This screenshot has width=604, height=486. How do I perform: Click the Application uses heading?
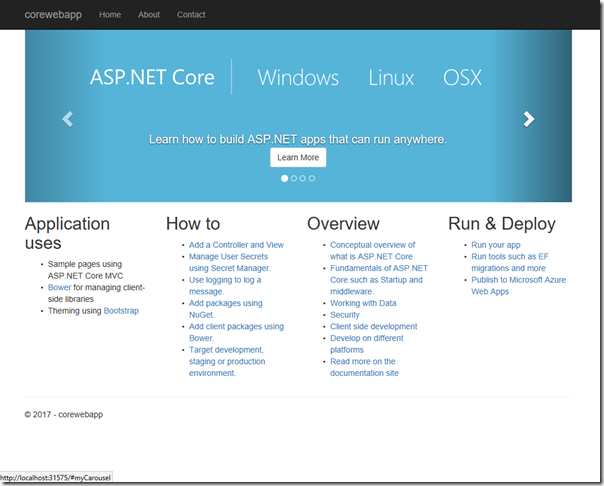click(x=67, y=233)
